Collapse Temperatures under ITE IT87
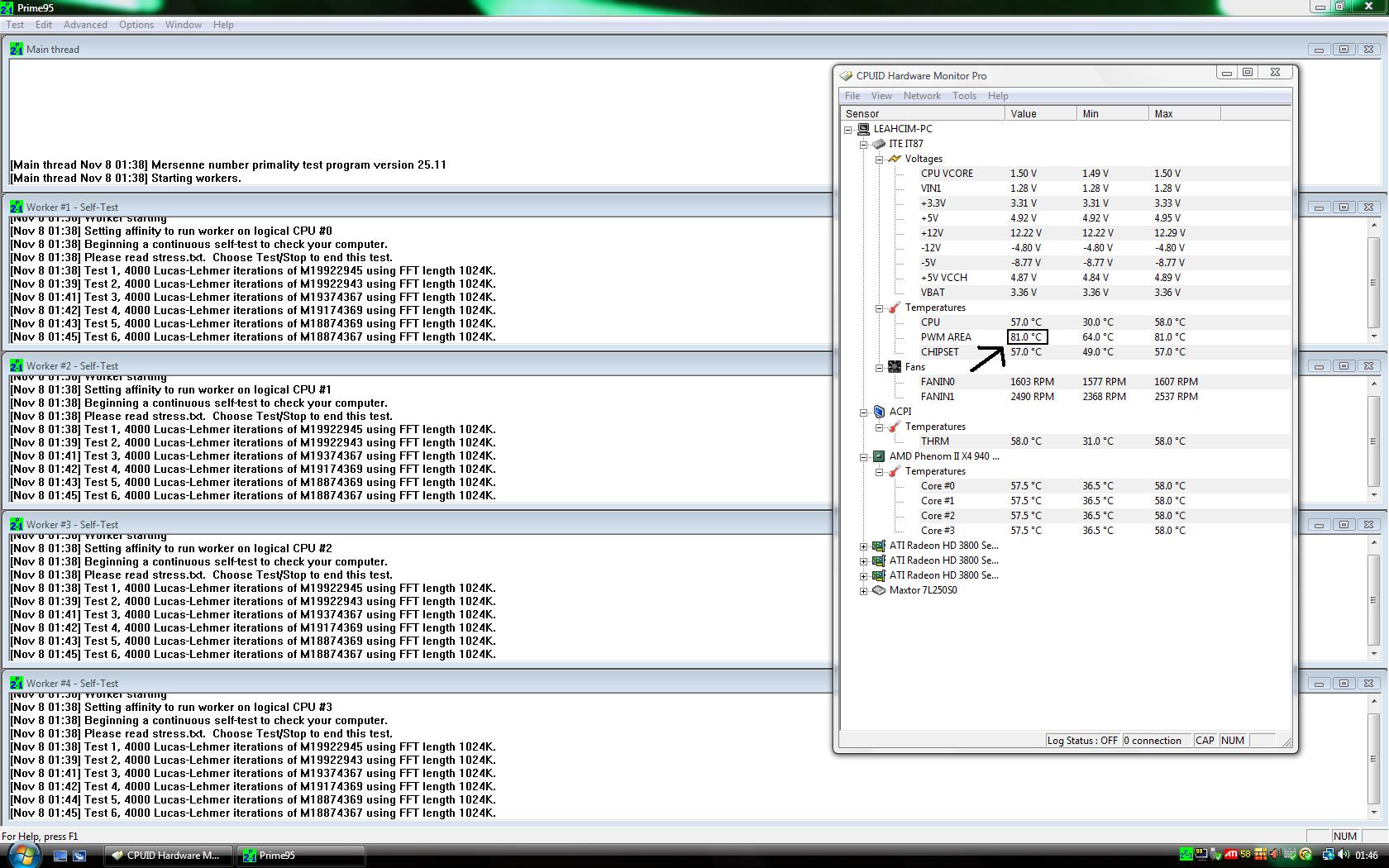Screen dimensions: 1389x868 pos(880,308)
